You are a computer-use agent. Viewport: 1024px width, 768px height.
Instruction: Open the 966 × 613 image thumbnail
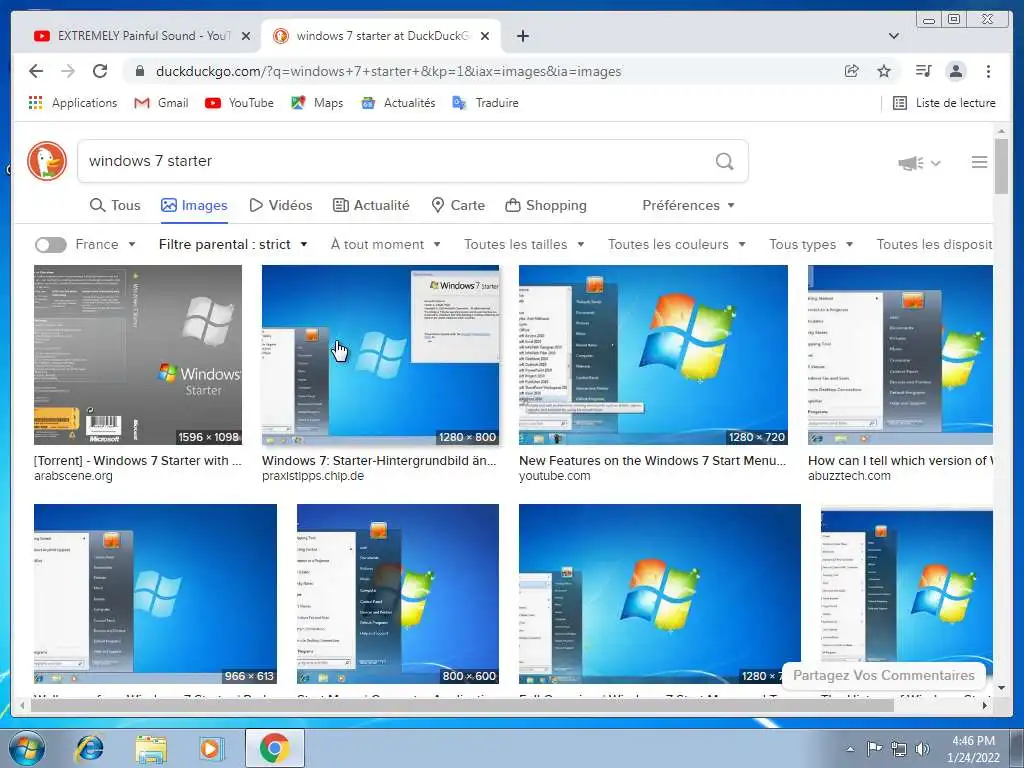[x=155, y=594]
